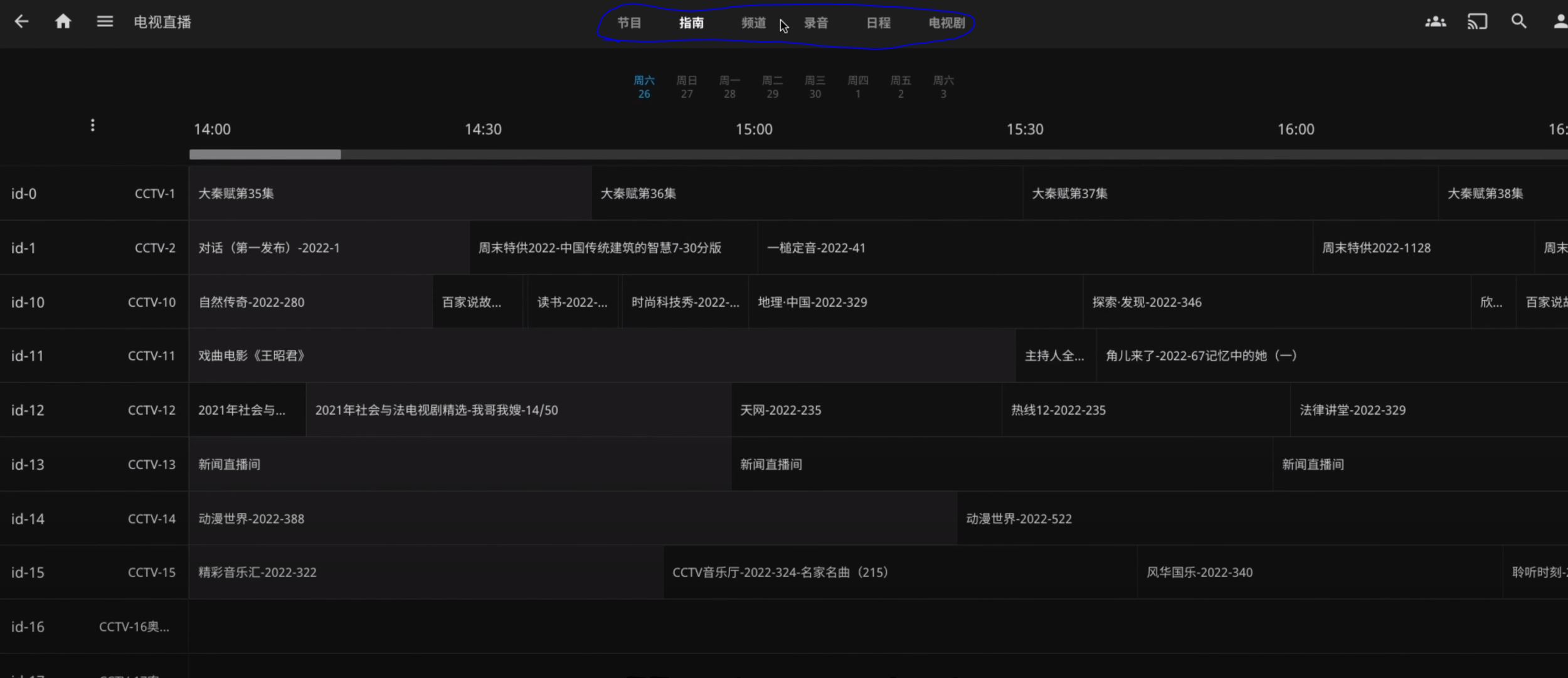The image size is (1568, 678).
Task: Open guide options three-dot menu
Action: pyautogui.click(x=93, y=125)
